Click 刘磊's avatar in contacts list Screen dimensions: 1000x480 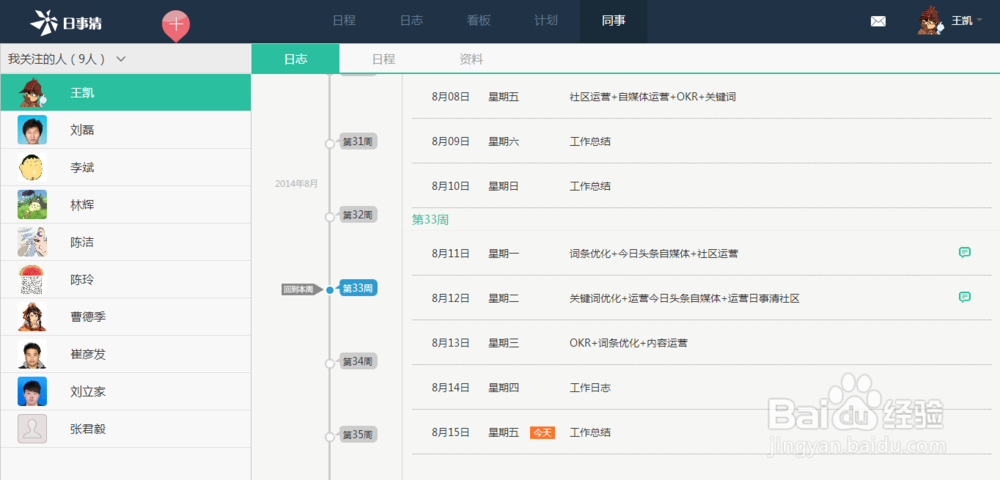tap(32, 130)
